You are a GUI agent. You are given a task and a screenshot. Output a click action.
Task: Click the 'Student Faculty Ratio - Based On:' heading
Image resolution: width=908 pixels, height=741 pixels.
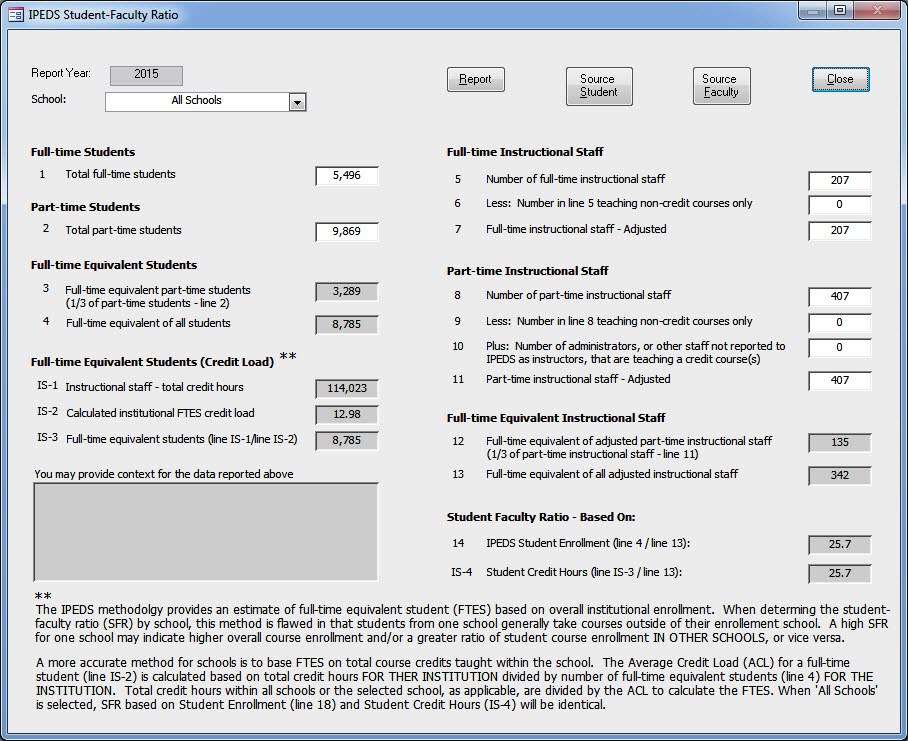[x=541, y=518]
